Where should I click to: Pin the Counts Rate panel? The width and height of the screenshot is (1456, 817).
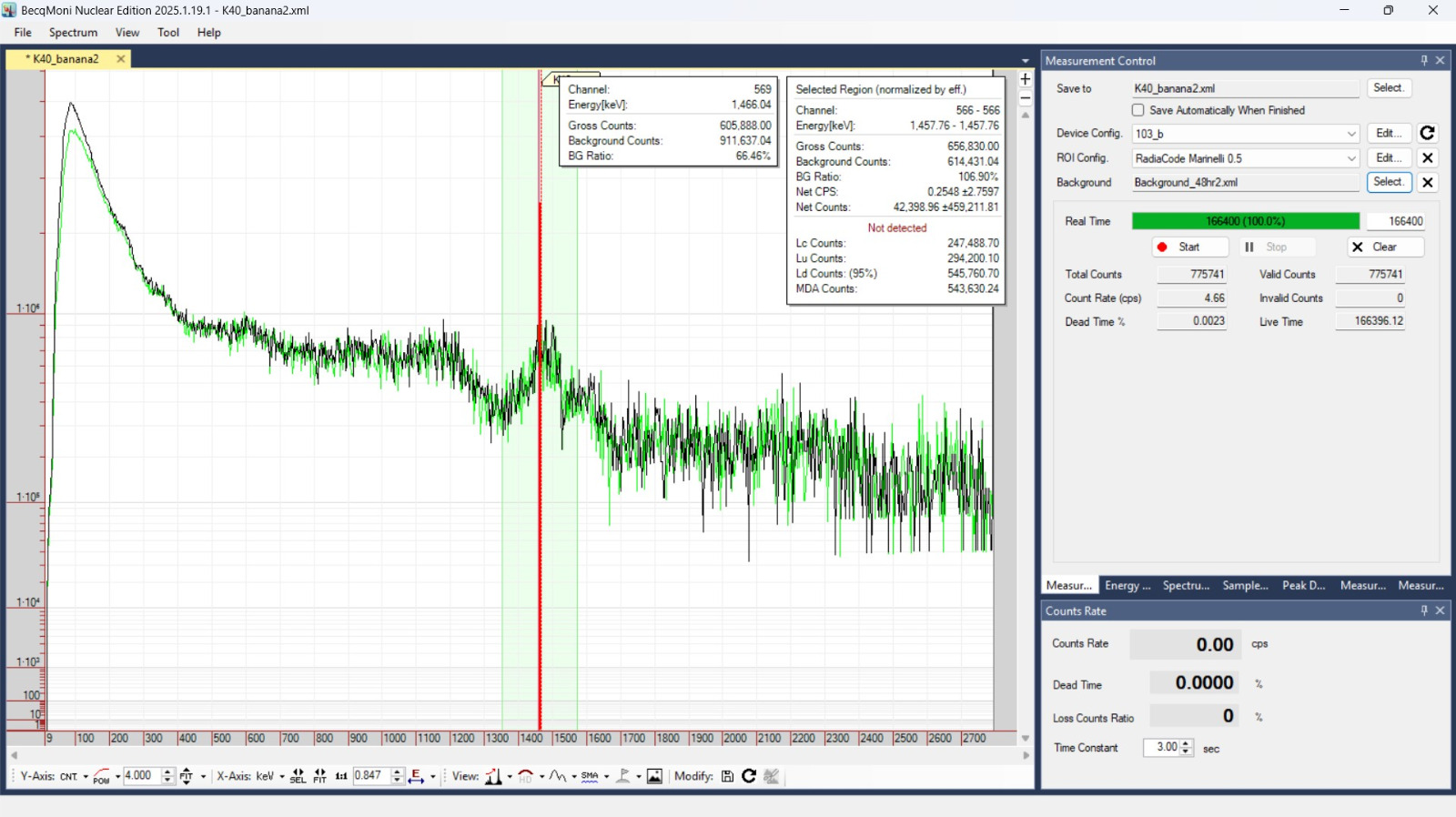point(1424,611)
